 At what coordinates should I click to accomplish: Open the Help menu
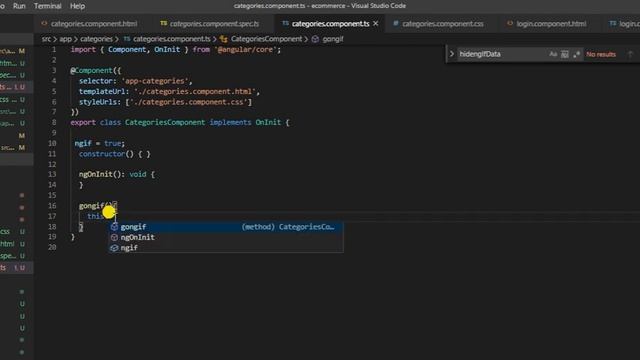coord(77,6)
